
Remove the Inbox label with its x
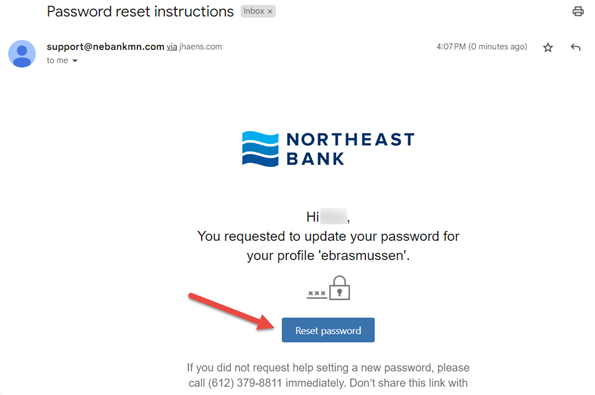270,12
